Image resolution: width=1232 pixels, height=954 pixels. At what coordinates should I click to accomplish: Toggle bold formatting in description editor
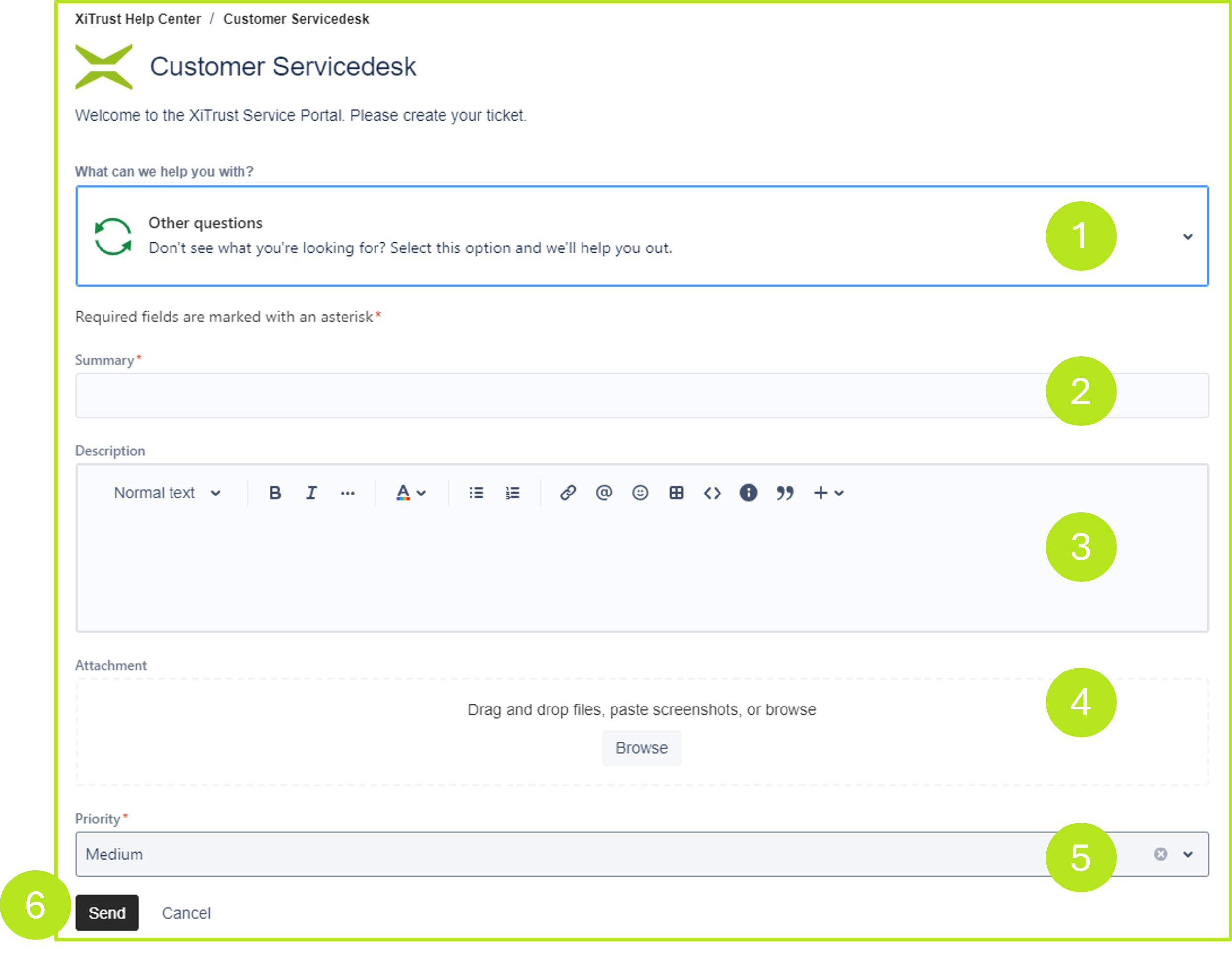[x=274, y=493]
